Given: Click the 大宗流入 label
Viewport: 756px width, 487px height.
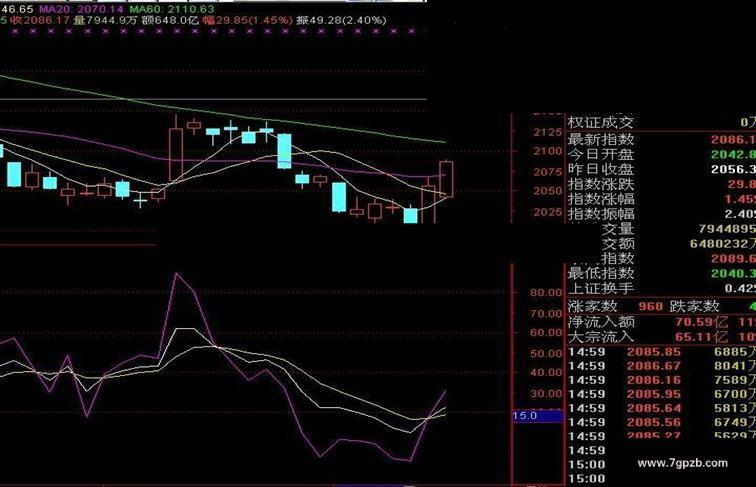Looking at the screenshot, I should pyautogui.click(x=601, y=337).
